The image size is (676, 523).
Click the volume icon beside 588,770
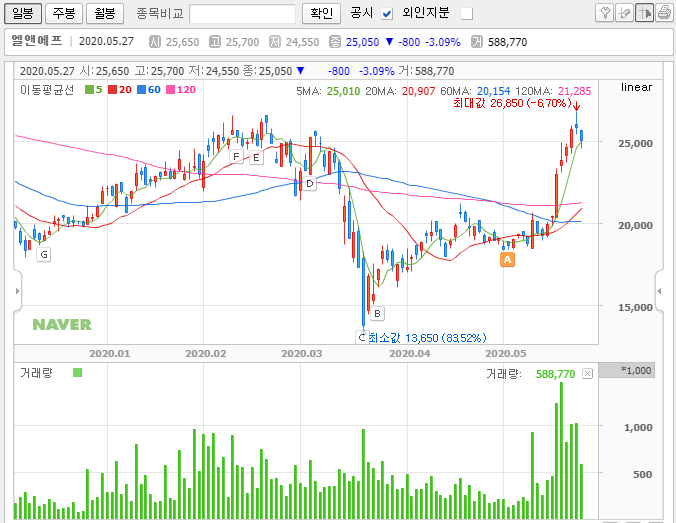coord(477,42)
